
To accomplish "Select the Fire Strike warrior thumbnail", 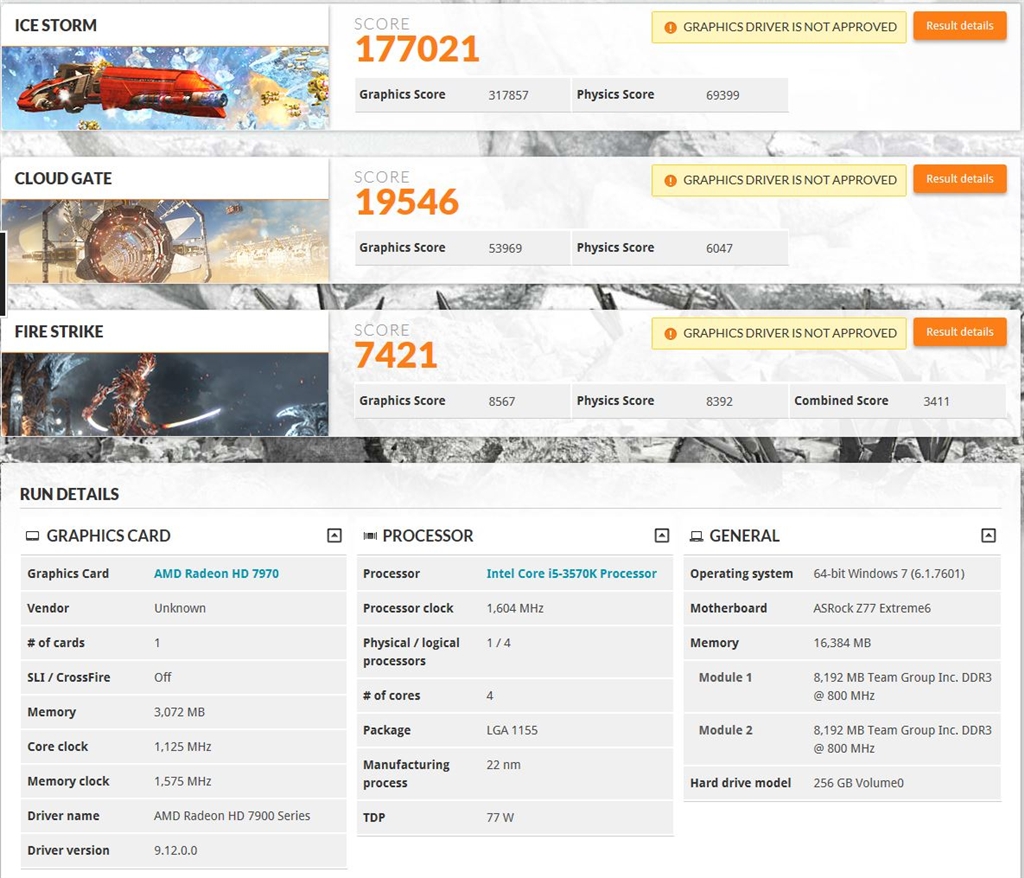I will tap(165, 395).
